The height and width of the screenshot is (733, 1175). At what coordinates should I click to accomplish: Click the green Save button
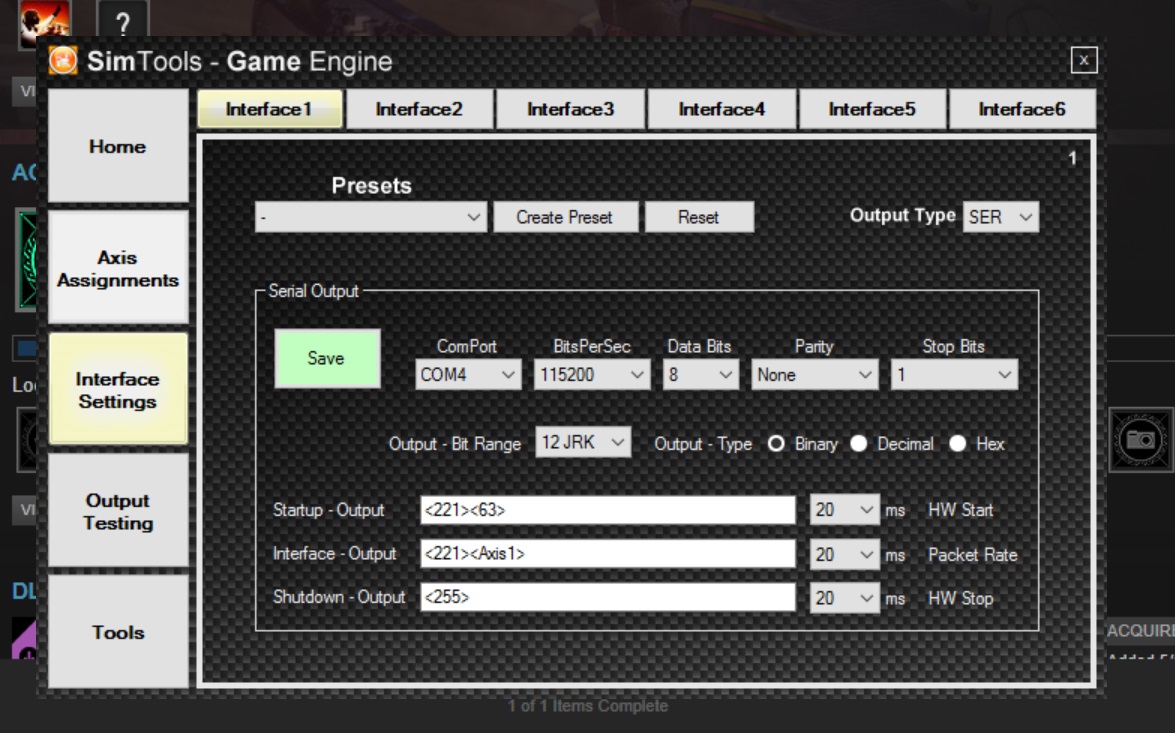[327, 359]
